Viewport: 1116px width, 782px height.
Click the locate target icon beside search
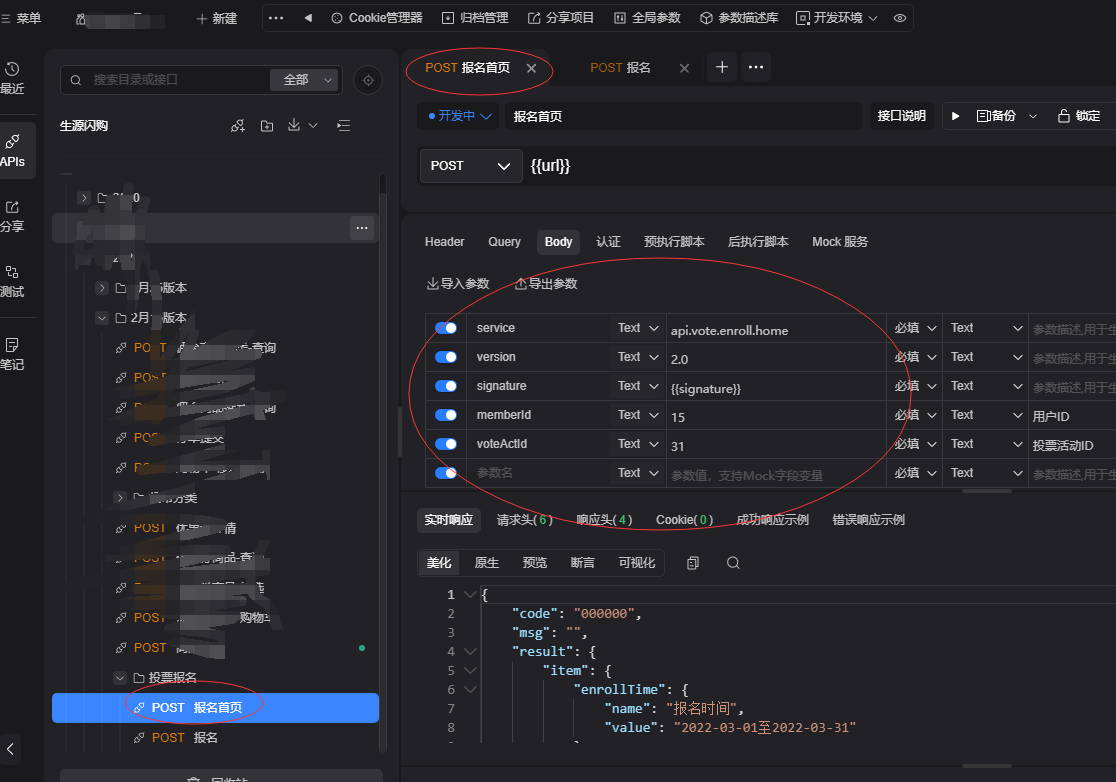368,80
